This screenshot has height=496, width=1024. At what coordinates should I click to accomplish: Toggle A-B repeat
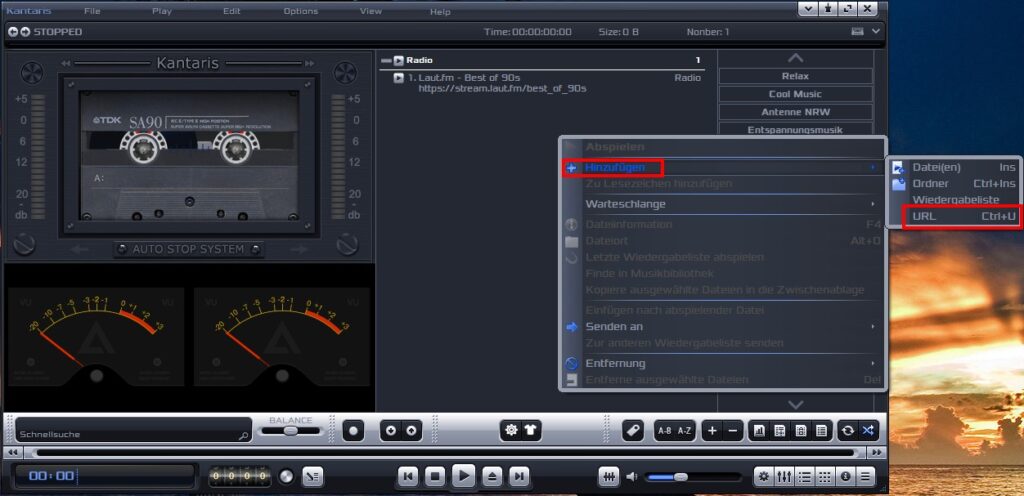point(664,431)
